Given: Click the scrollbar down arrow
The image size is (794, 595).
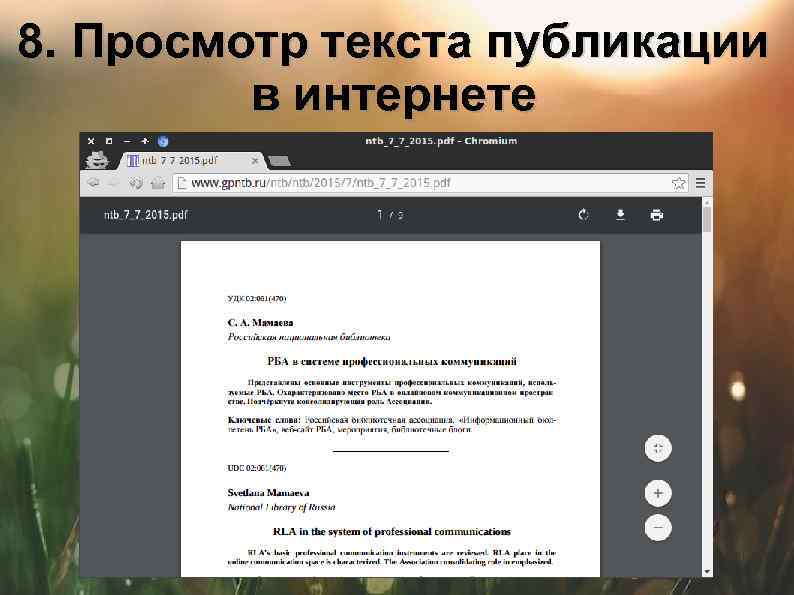Looking at the screenshot, I should pyautogui.click(x=707, y=572).
